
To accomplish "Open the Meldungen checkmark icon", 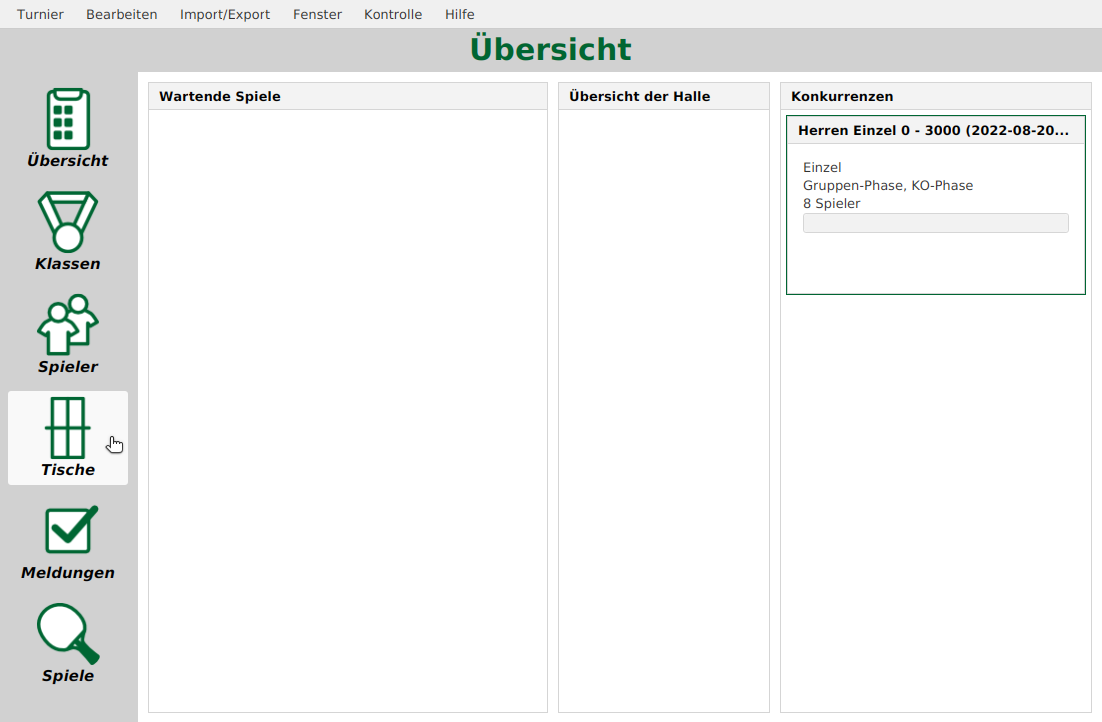I will 67,541.
